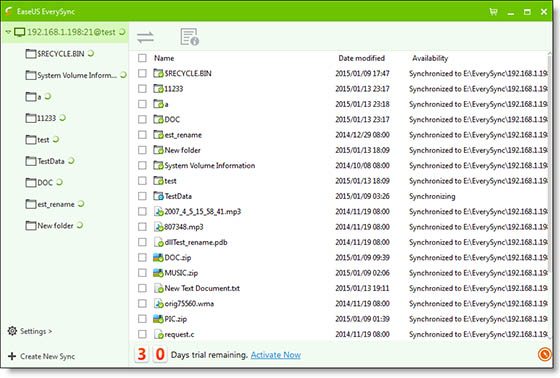Click the Settings gear icon

coord(12,331)
